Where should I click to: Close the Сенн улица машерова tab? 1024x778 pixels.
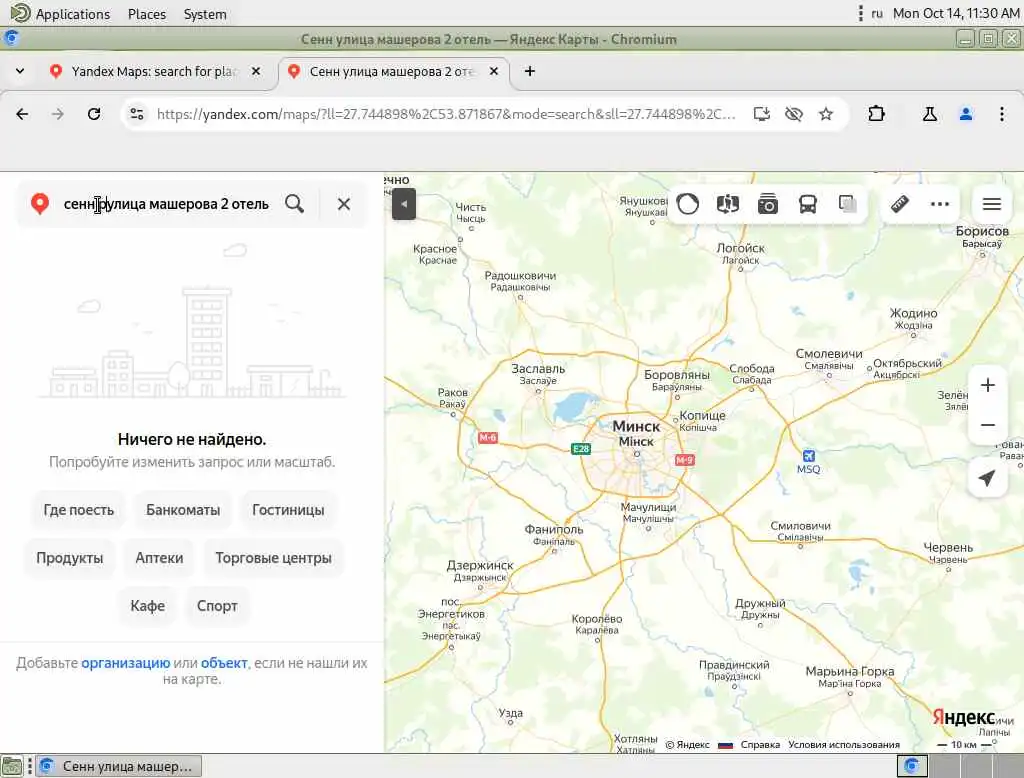pyautogui.click(x=494, y=71)
